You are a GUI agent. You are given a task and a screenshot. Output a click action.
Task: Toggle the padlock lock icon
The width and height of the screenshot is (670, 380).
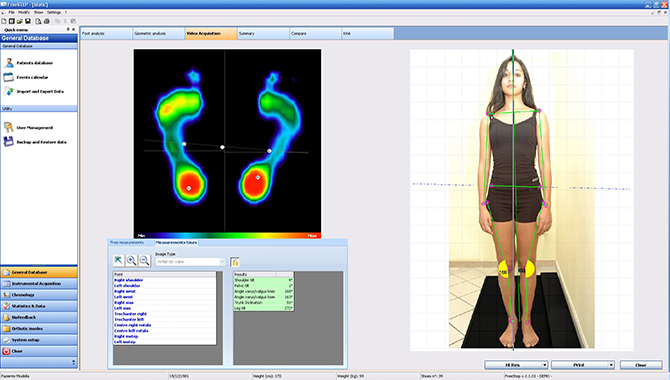coord(235,262)
